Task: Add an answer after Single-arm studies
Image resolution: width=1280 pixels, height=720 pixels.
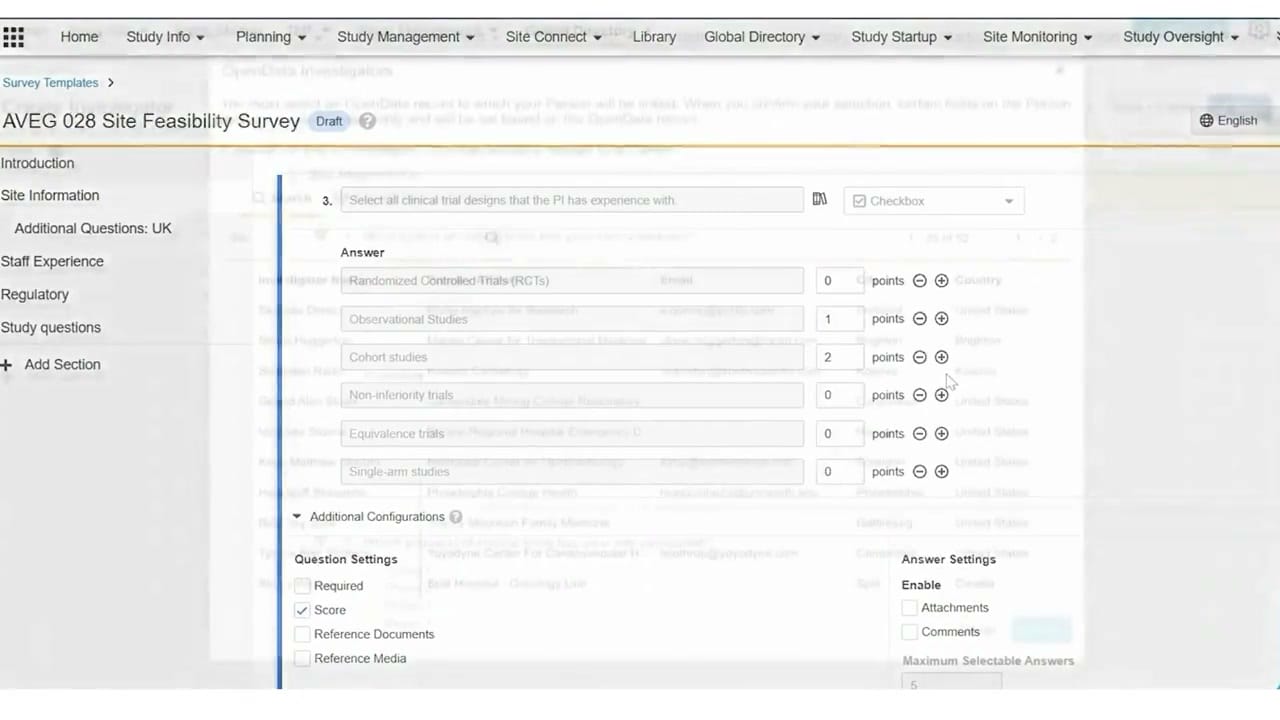Action: (x=941, y=472)
